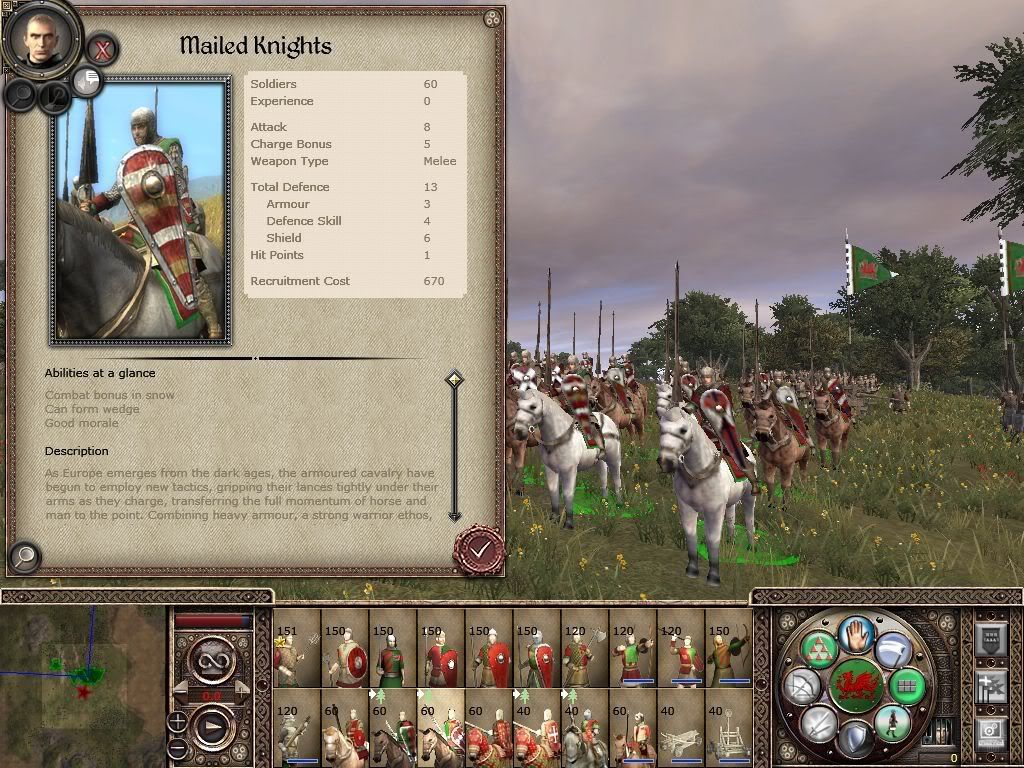This screenshot has height=768, width=1024.
Task: Click the halt hand button
Action: pos(856,634)
